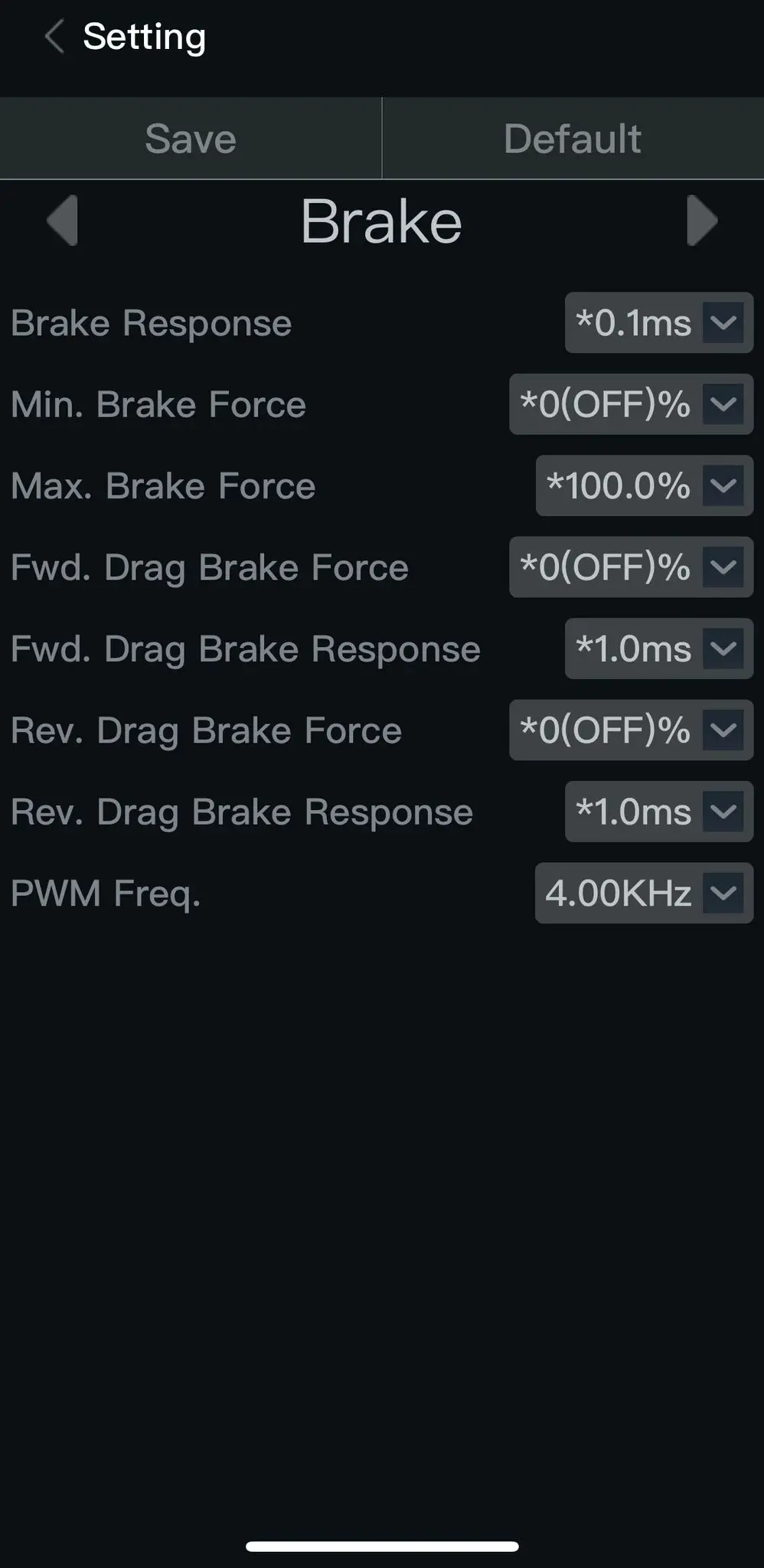Open Brake Response dropdown
The image size is (764, 1568).
[x=658, y=322]
